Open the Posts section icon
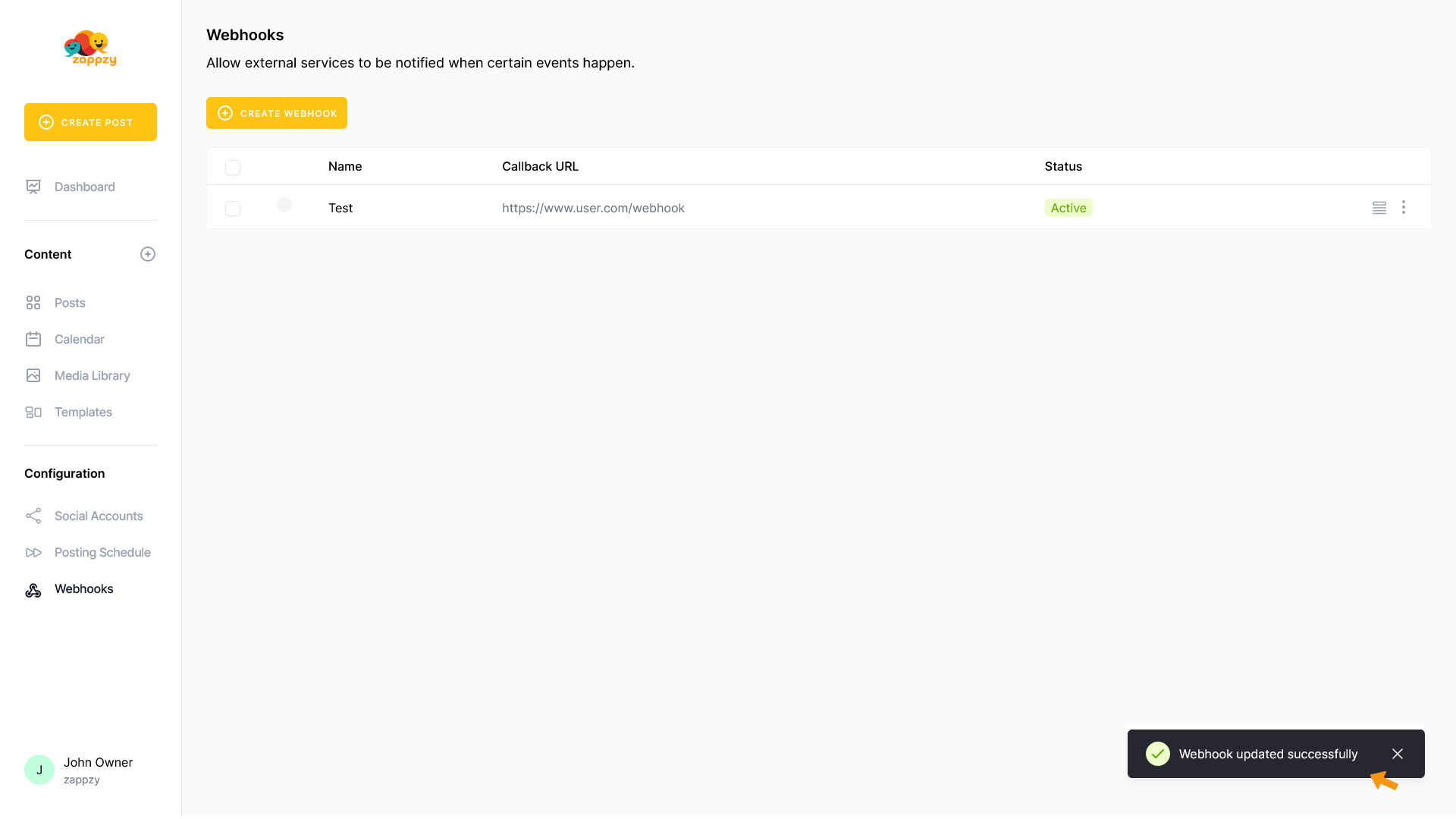The image size is (1456, 819). point(33,303)
